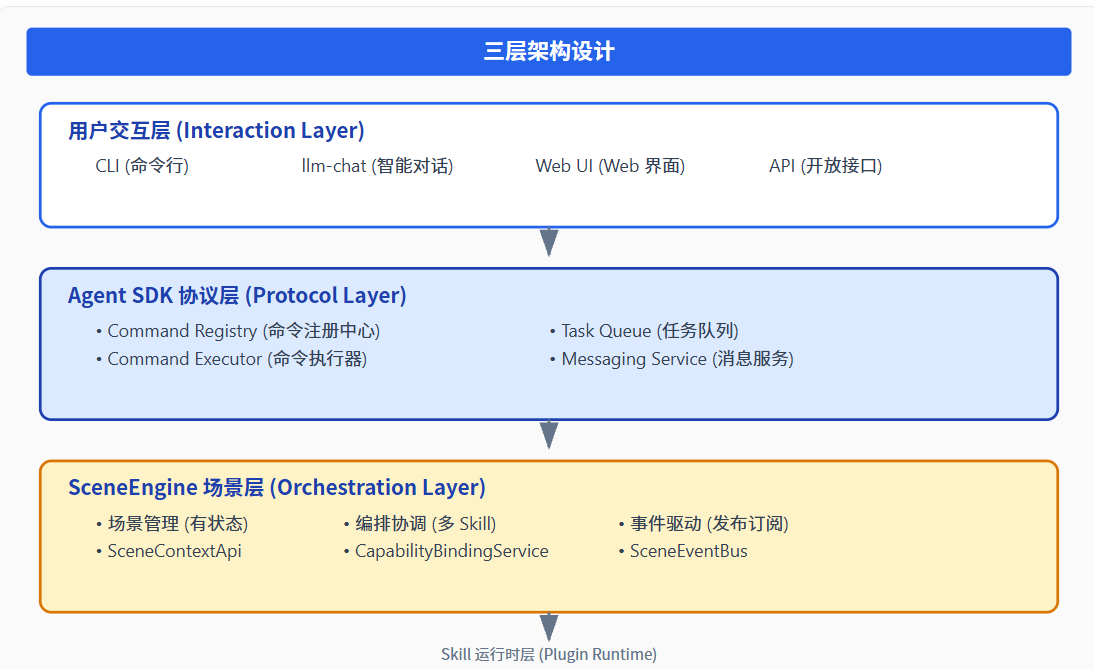The width and height of the screenshot is (1094, 669).
Task: Click Skill 运行时层 (Plugin Runtime) label
Action: point(549,654)
